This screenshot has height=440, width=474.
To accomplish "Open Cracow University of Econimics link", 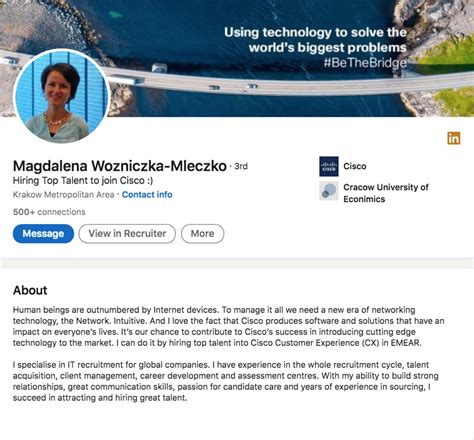I will coord(386,193).
